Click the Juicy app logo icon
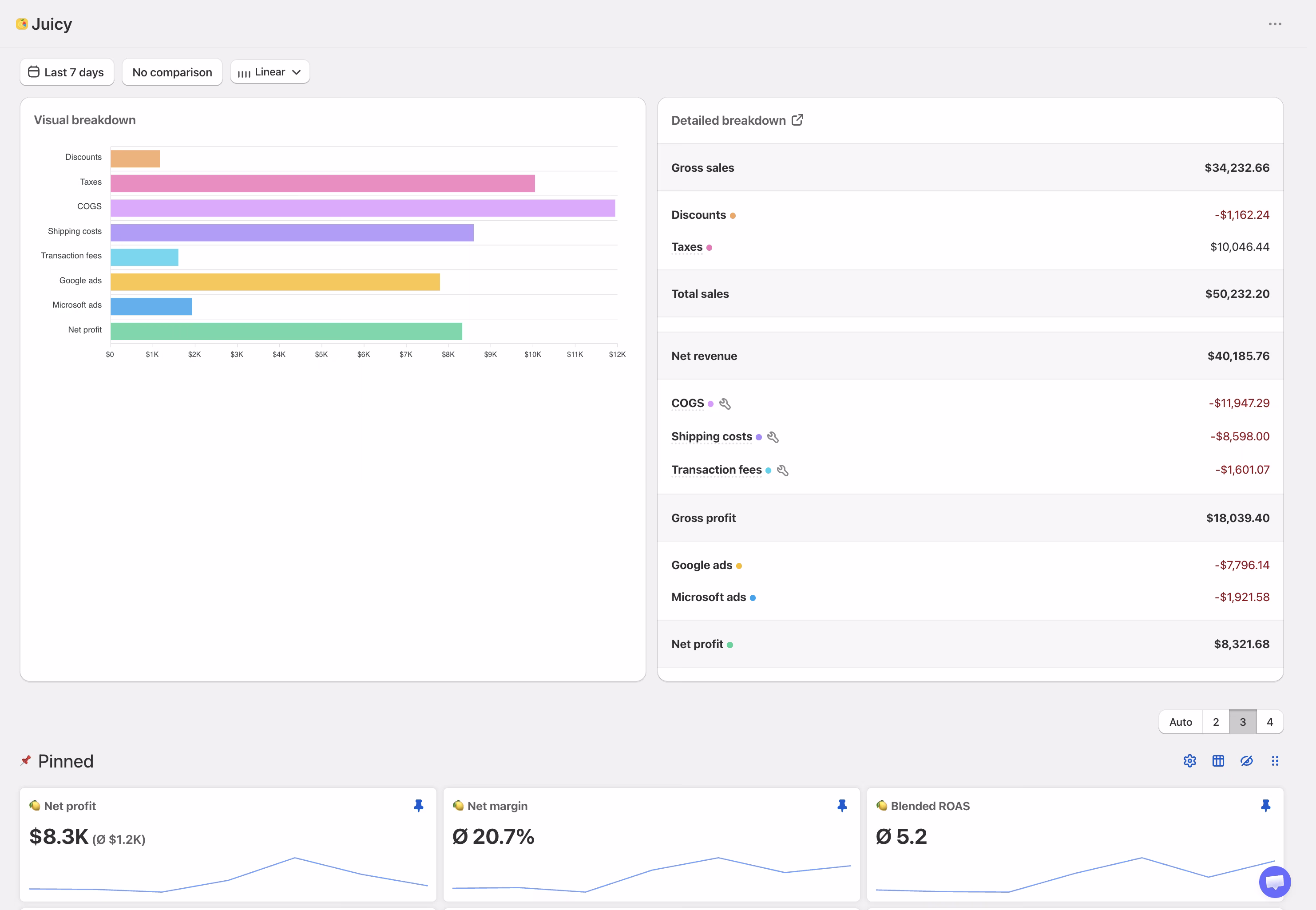 [x=22, y=24]
